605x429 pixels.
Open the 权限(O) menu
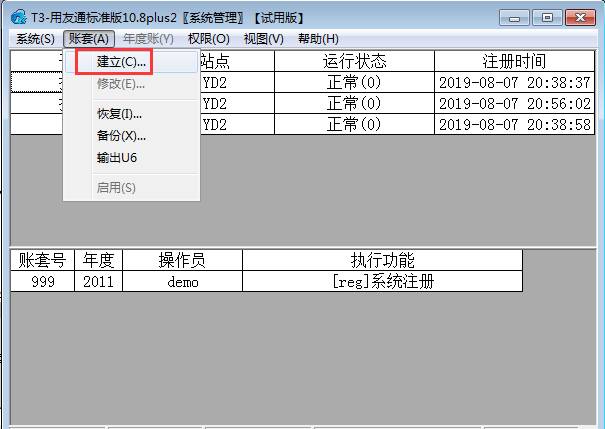pyautogui.click(x=209, y=39)
